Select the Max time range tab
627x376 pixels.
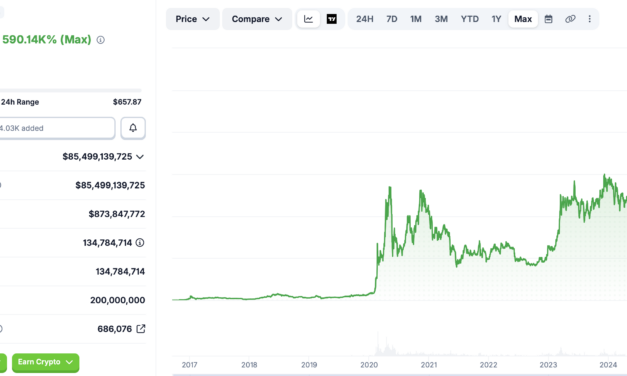pos(523,19)
